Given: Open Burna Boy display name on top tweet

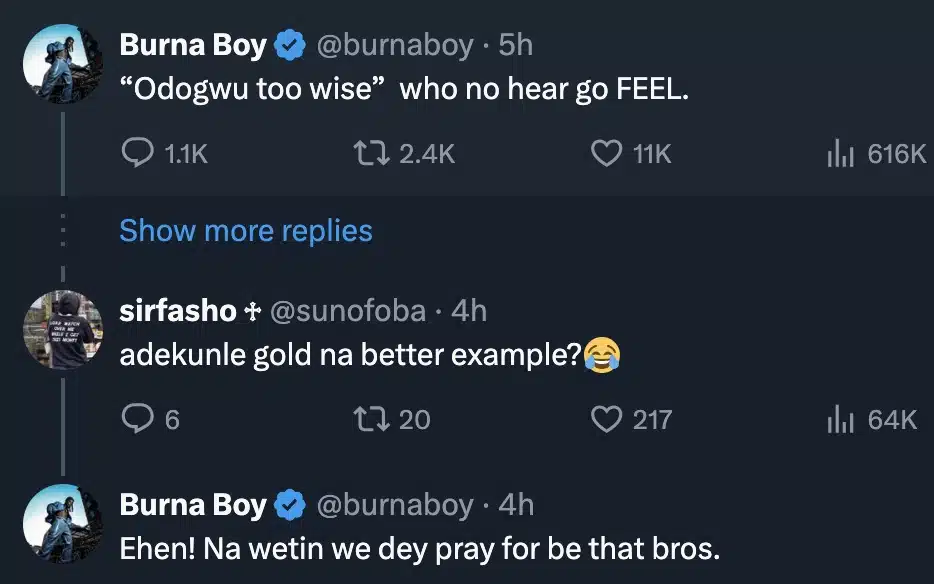Looking at the screenshot, I should pyautogui.click(x=193, y=45).
